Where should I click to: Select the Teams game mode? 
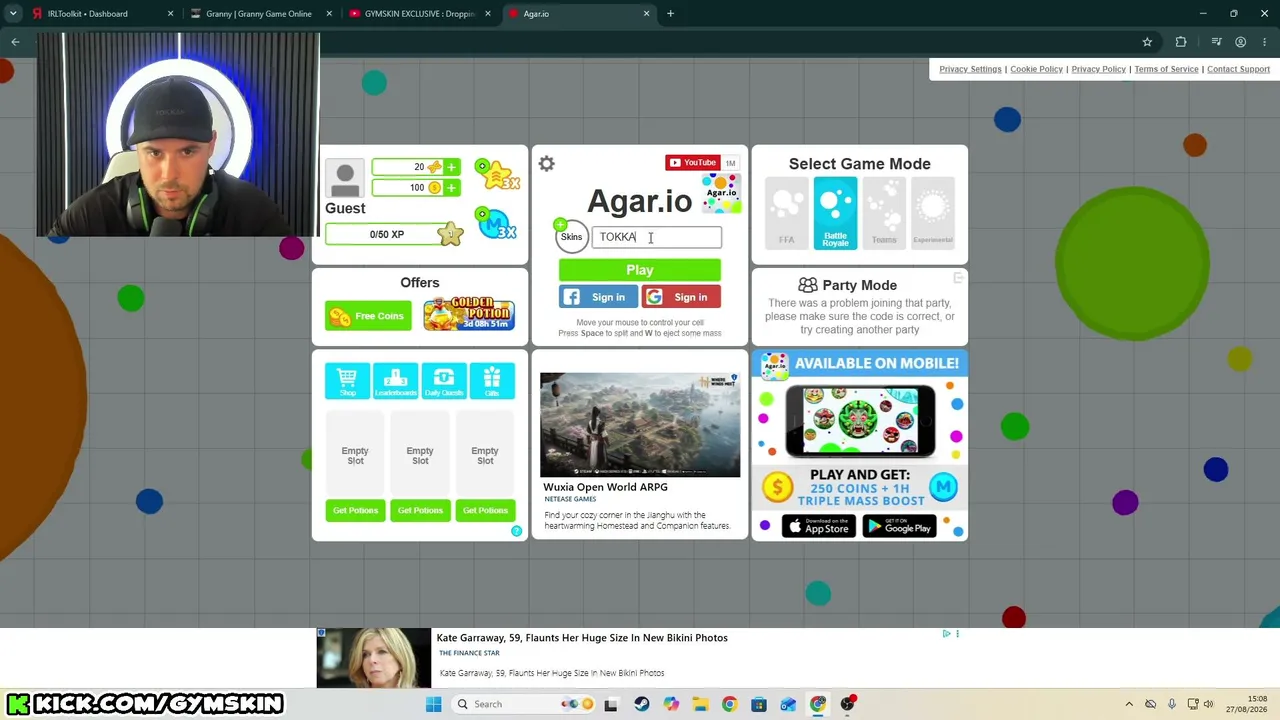pyautogui.click(x=884, y=213)
